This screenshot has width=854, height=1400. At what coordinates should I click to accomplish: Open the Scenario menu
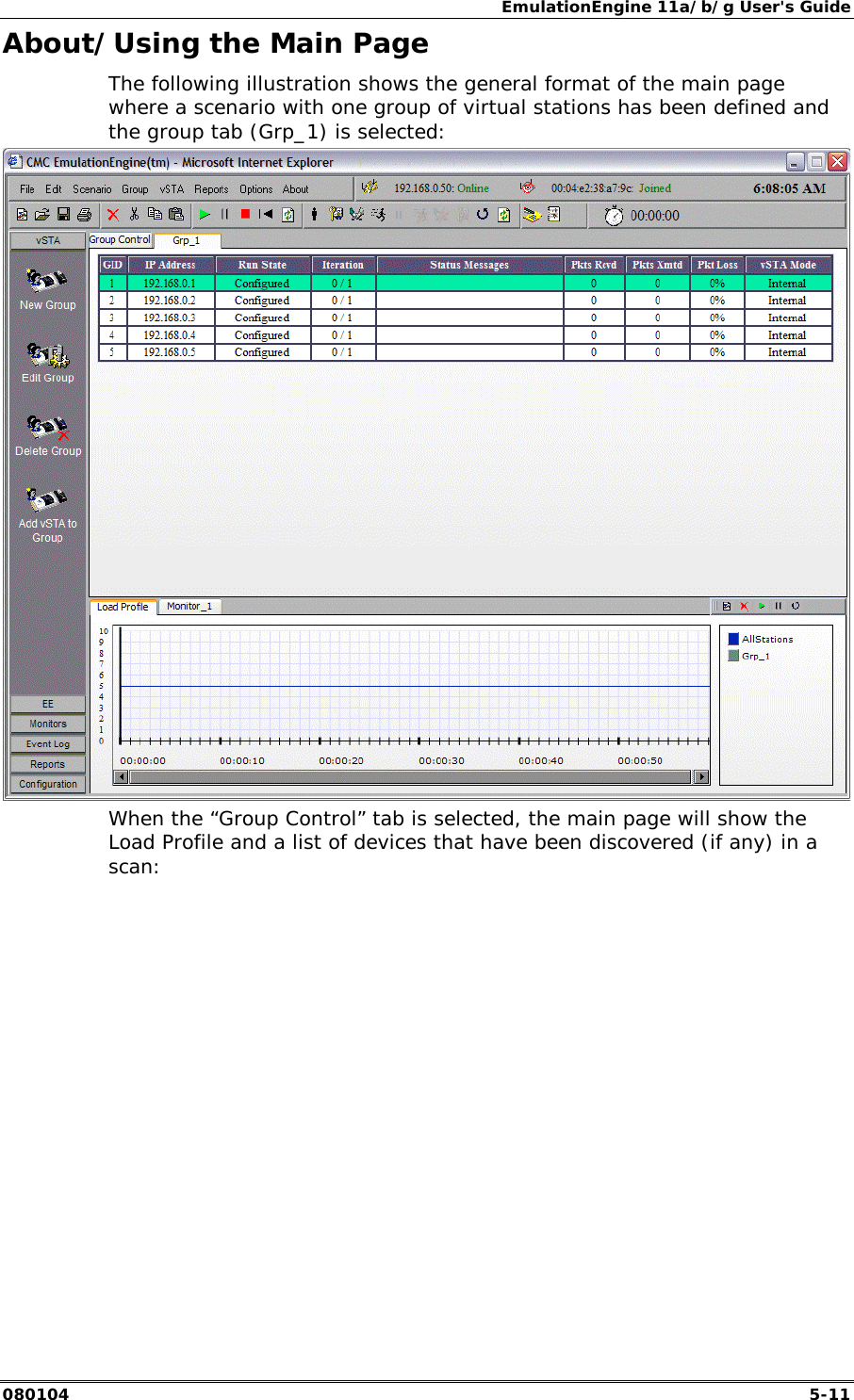pyautogui.click(x=91, y=188)
